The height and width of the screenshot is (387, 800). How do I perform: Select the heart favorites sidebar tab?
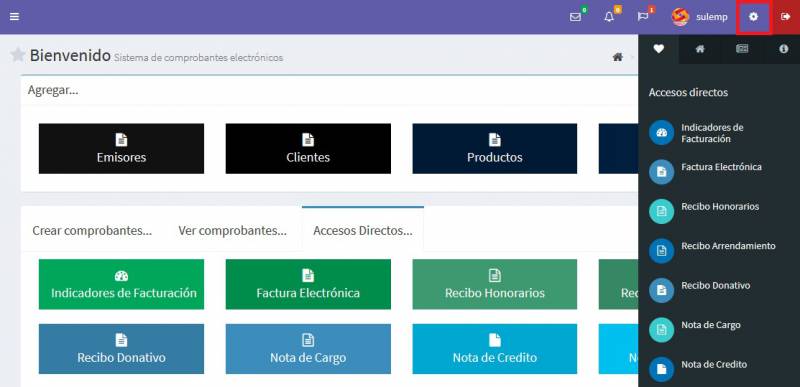tap(659, 49)
